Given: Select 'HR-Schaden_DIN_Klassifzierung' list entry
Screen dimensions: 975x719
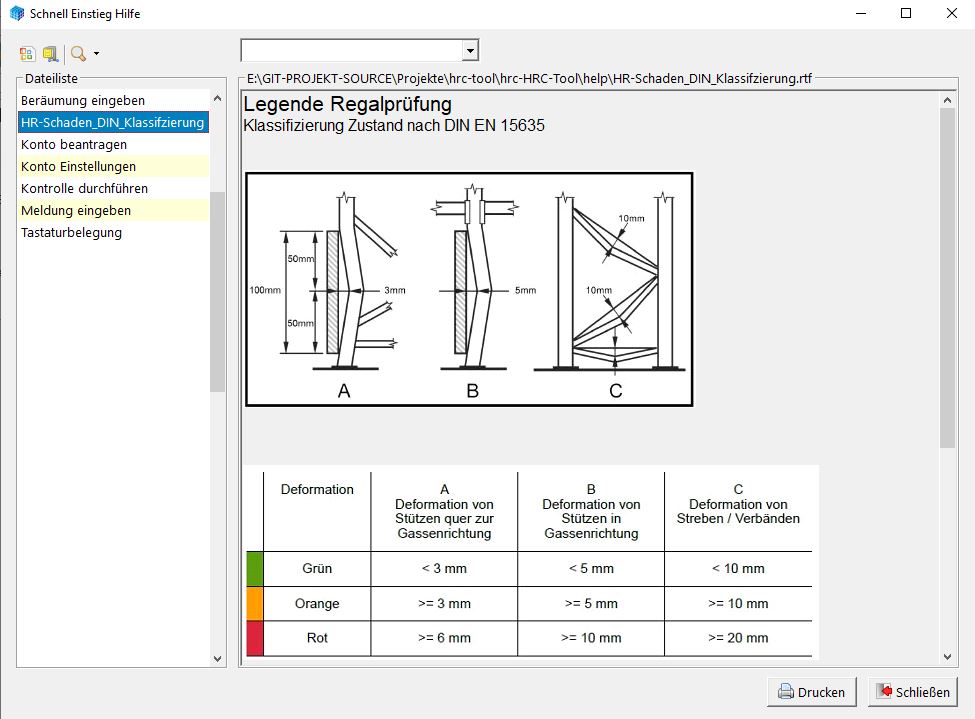Looking at the screenshot, I should click(112, 123).
